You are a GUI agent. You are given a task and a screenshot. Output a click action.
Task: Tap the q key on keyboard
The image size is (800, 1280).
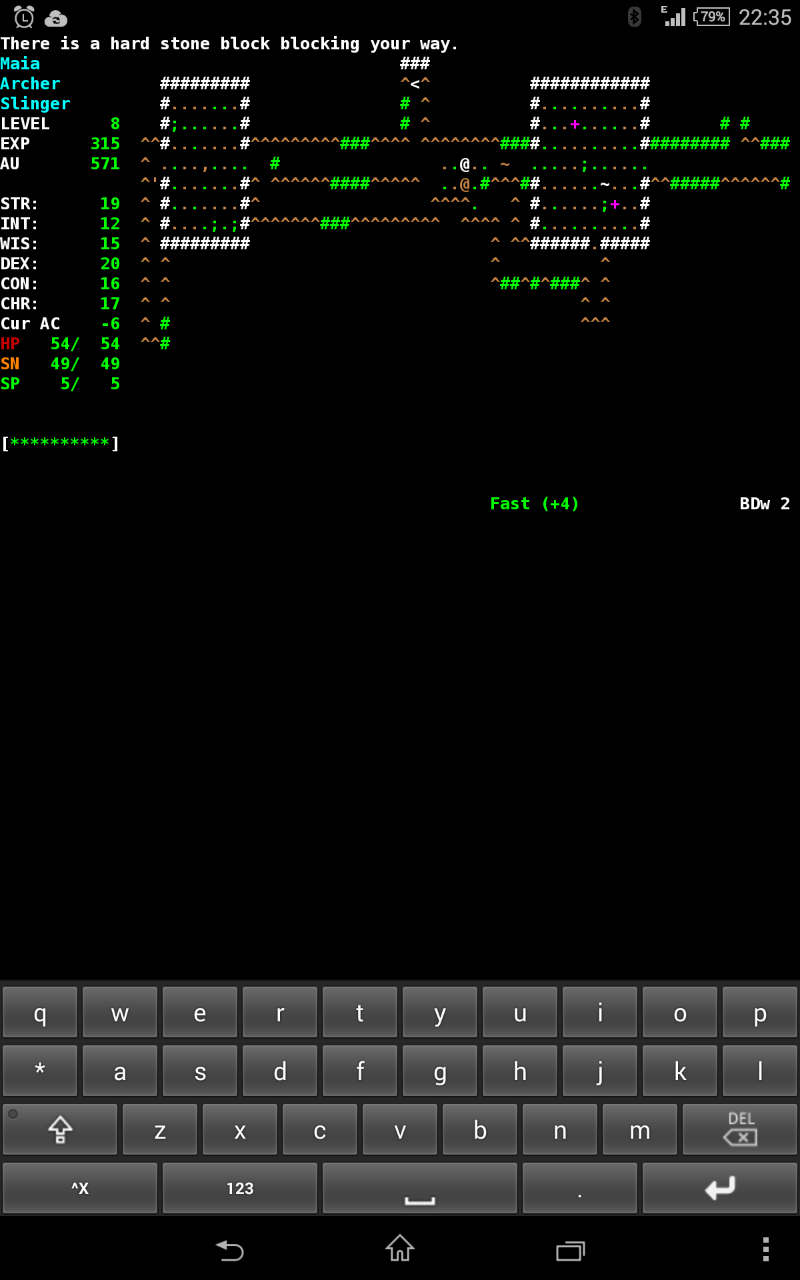pos(40,1012)
